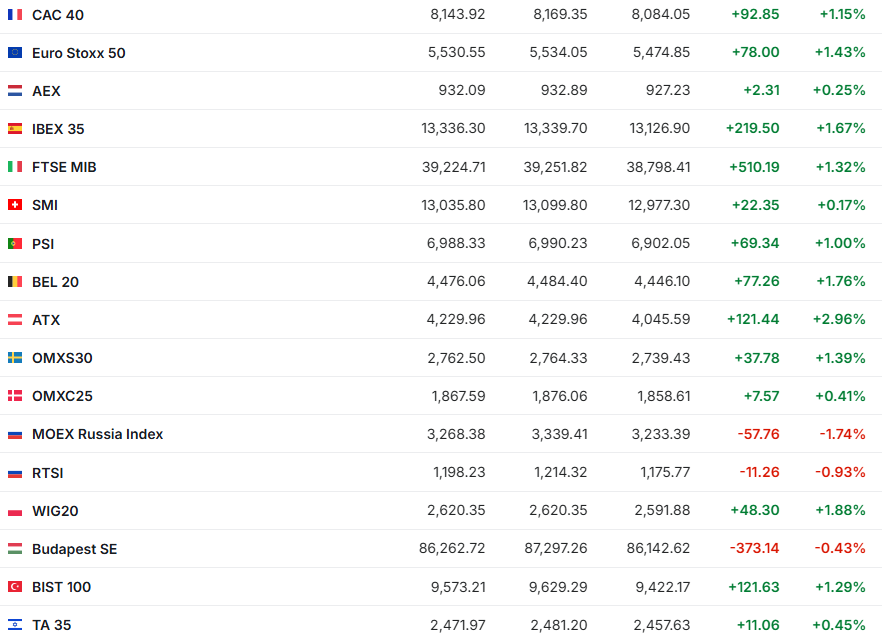Click the French flag icon beside CAC 40
This screenshot has height=637, width=882.
point(15,14)
